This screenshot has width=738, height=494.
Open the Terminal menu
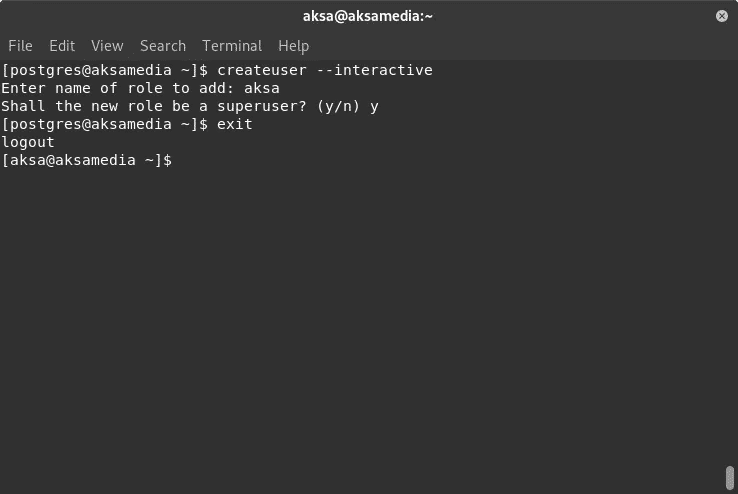(232, 46)
